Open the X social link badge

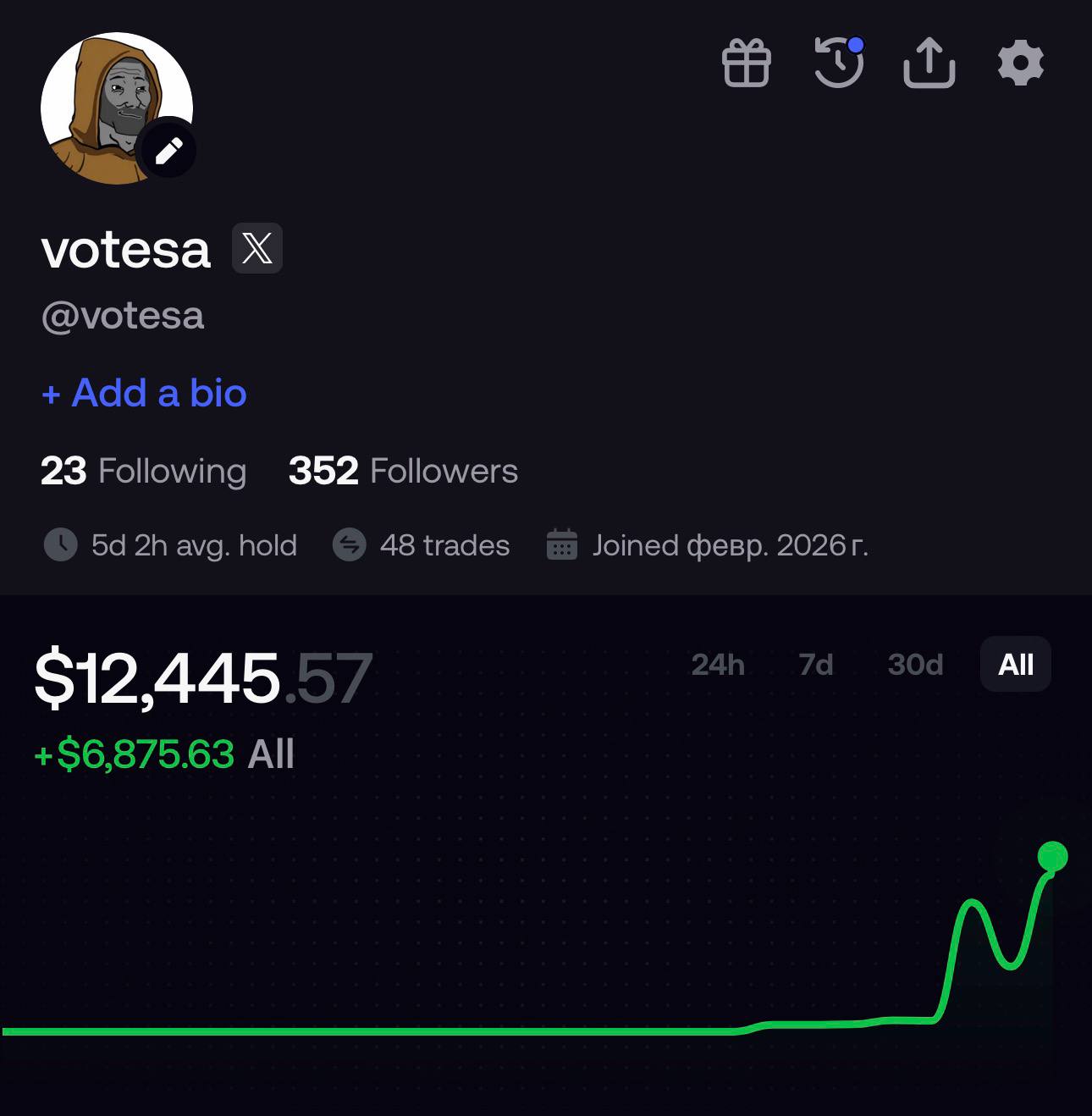(x=257, y=248)
